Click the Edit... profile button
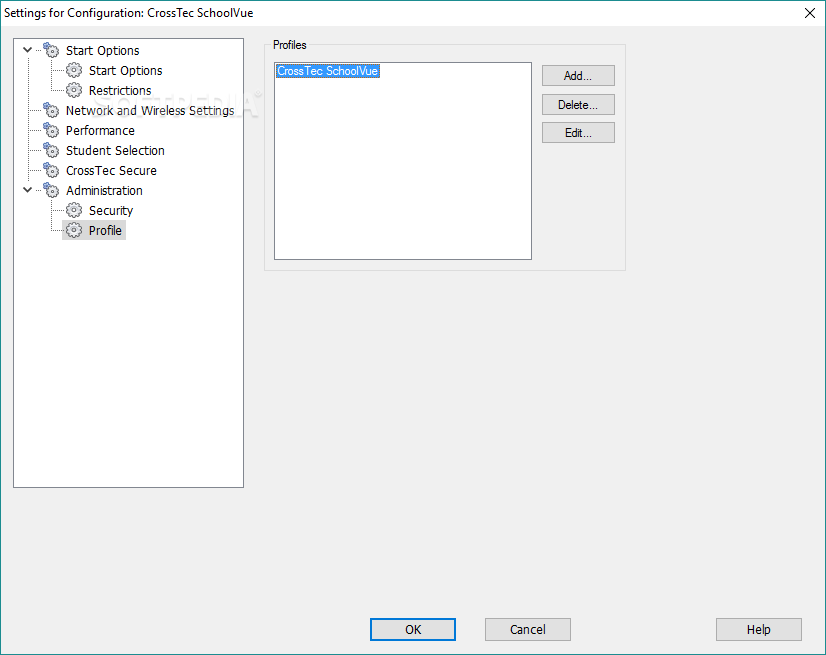Image resolution: width=826 pixels, height=655 pixels. (x=578, y=133)
